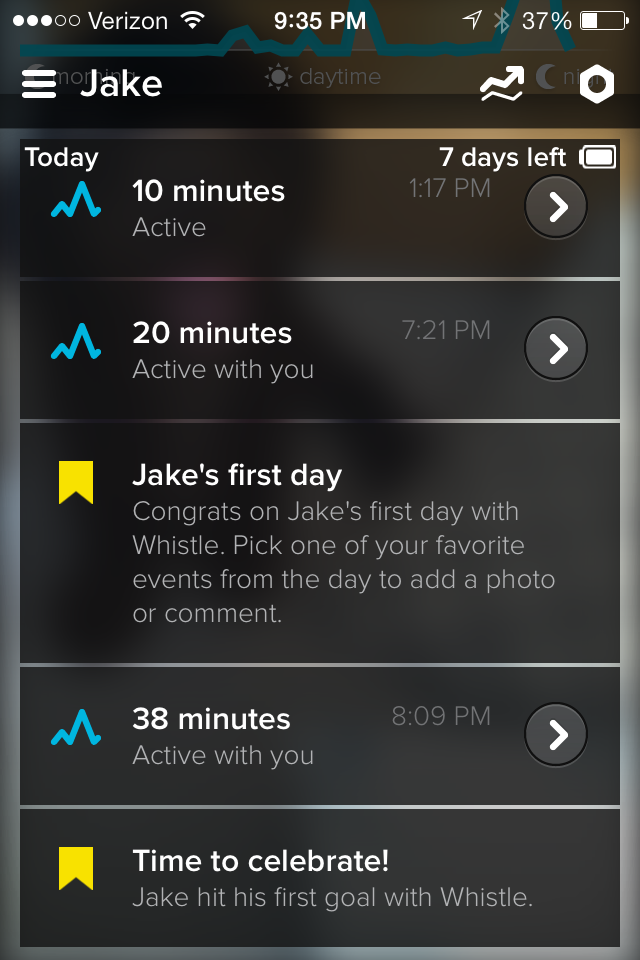Expand the 20 minutes entry arrow
This screenshot has height=960, width=640.
[x=556, y=348]
